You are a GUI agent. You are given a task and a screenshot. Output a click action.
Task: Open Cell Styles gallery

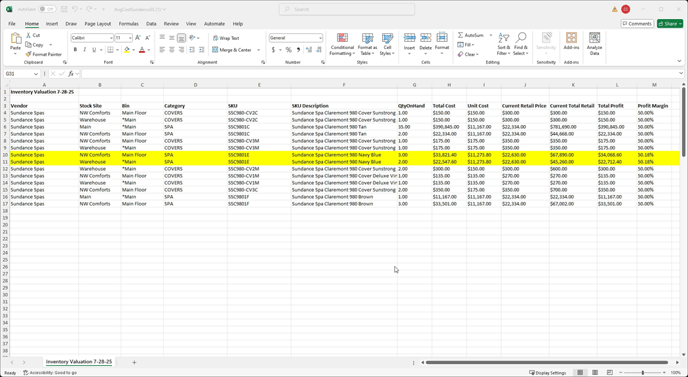[387, 44]
